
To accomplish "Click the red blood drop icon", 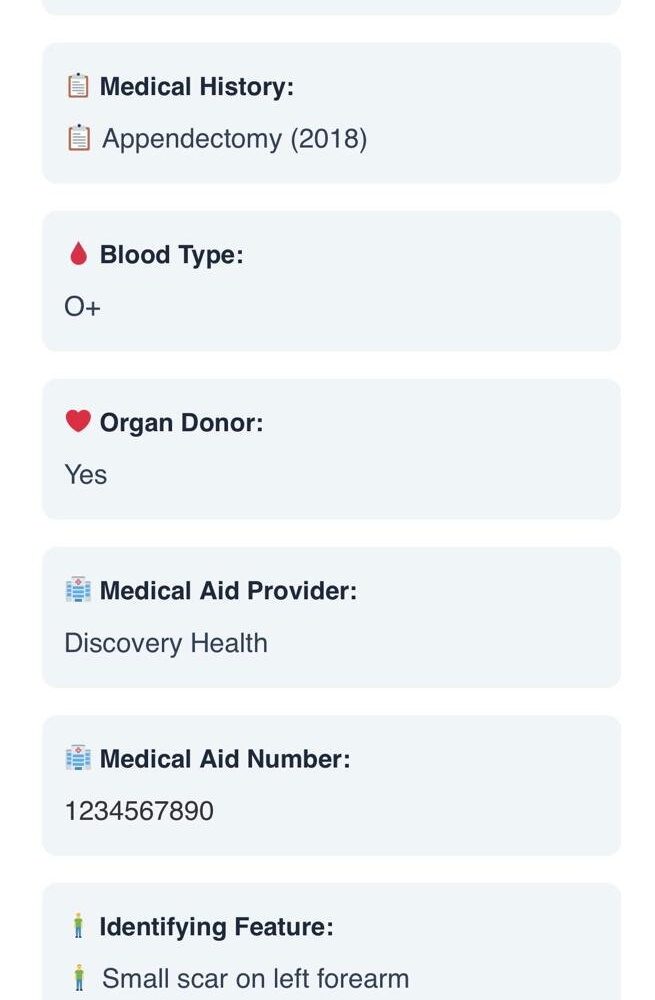I will point(78,254).
